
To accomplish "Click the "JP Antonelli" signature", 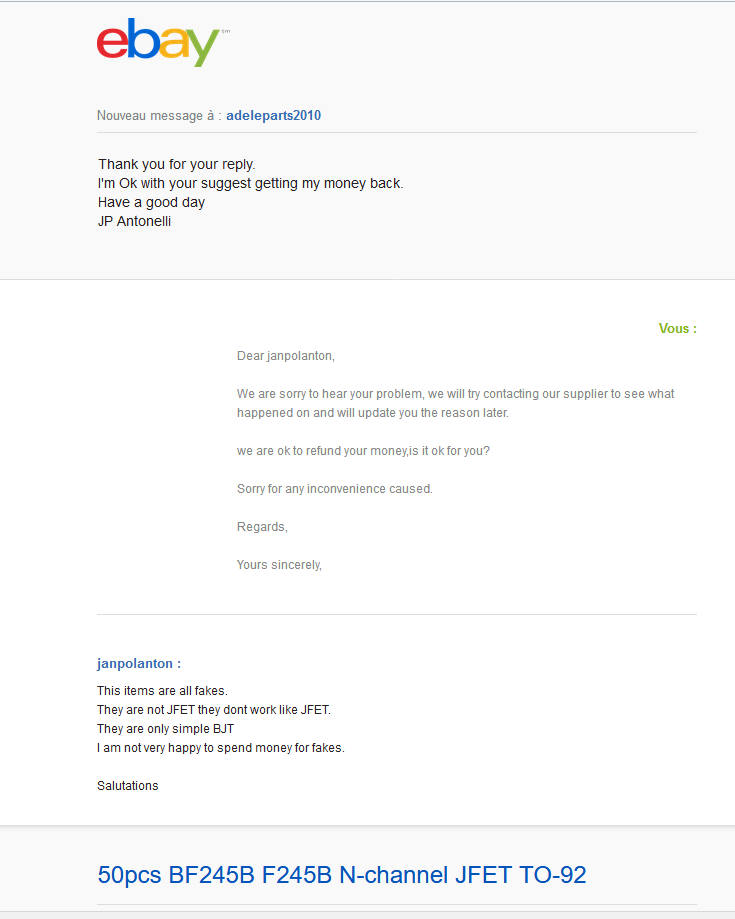I will (x=135, y=221).
